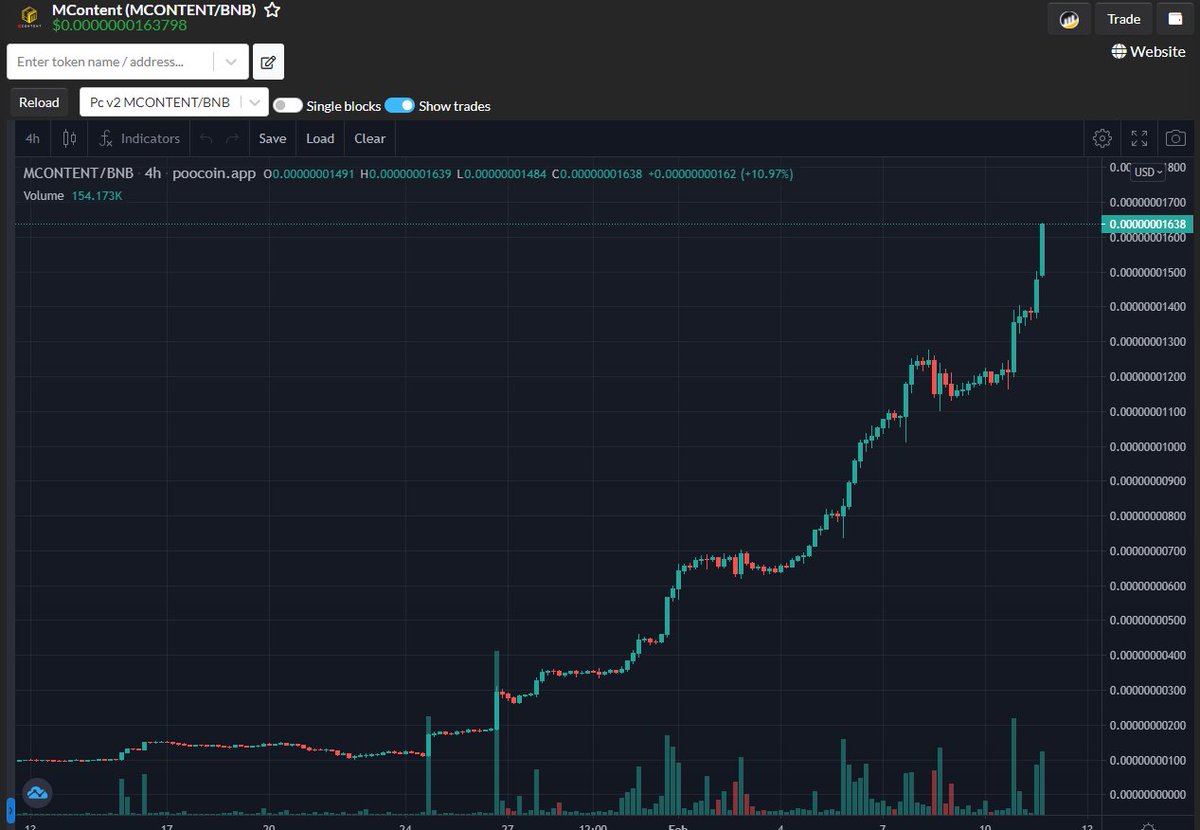Redo the last chart action
Viewport: 1200px width, 830px height.
pyautogui.click(x=232, y=138)
